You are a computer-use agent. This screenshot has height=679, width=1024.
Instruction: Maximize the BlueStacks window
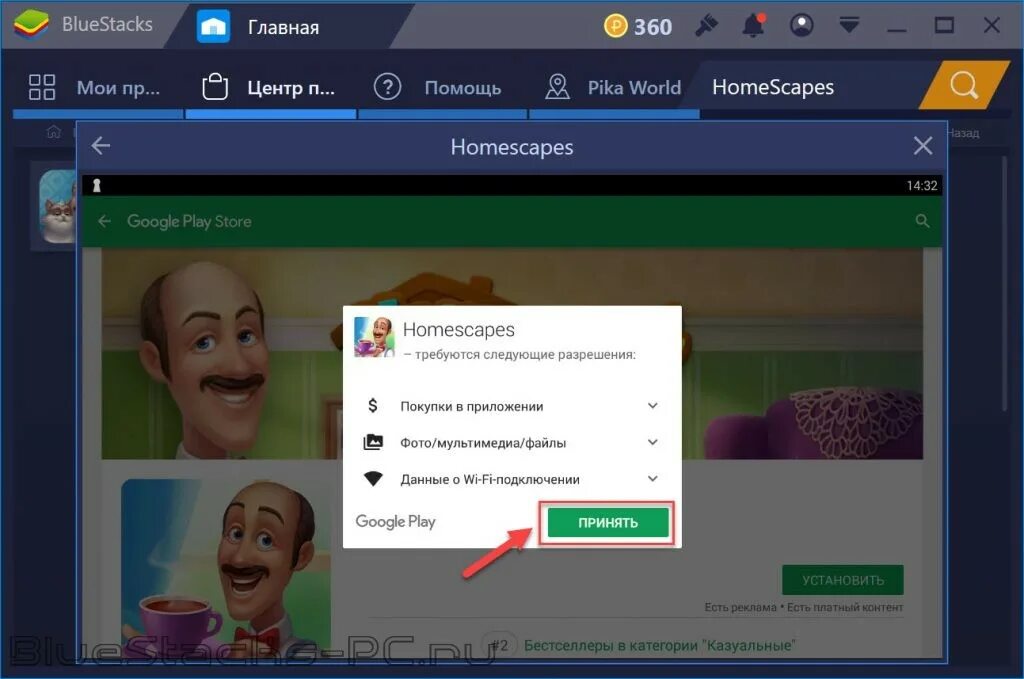(x=944, y=25)
